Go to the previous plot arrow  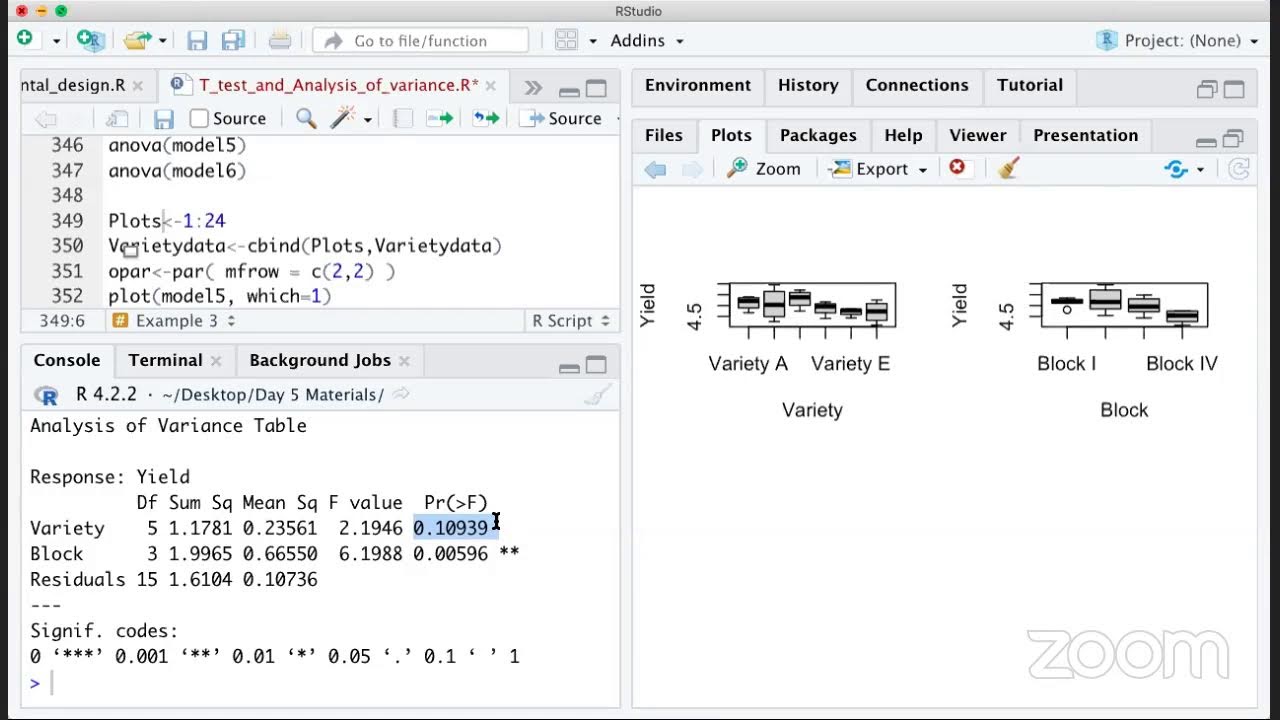pyautogui.click(x=656, y=169)
